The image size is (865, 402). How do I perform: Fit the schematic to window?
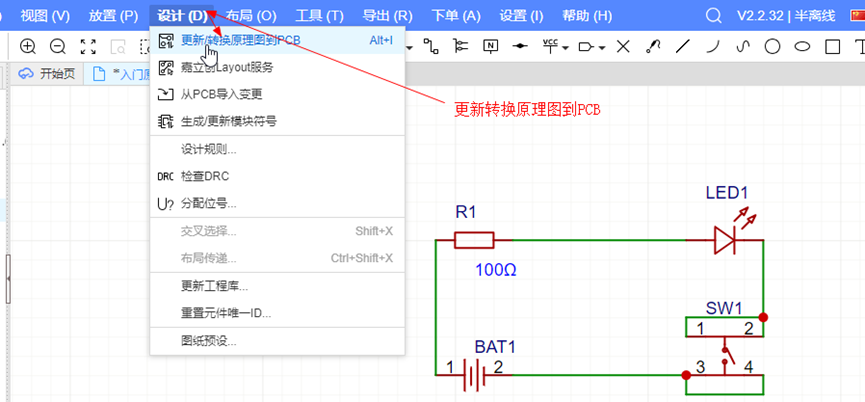(88, 47)
